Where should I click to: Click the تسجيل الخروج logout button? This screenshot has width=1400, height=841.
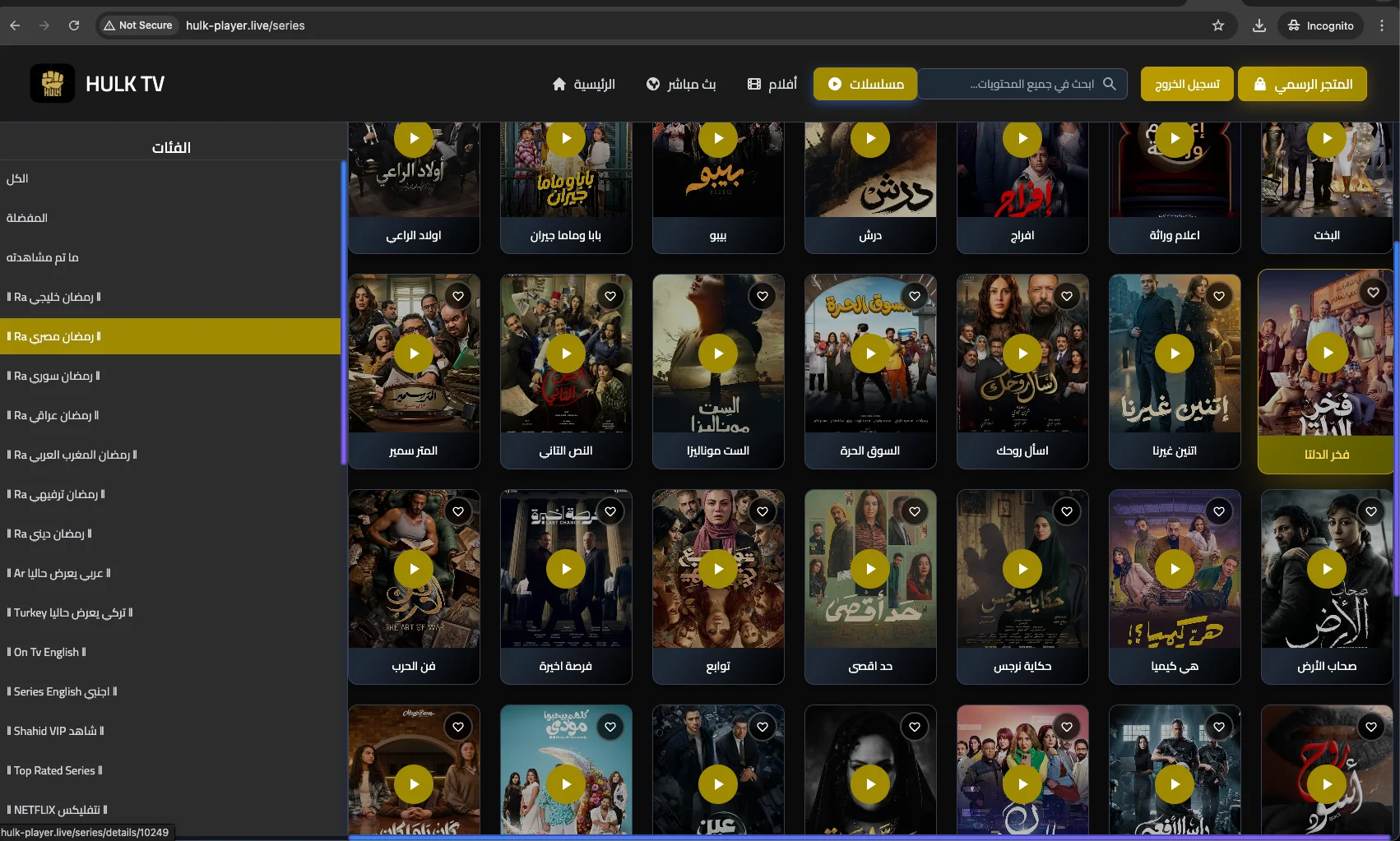[1187, 84]
